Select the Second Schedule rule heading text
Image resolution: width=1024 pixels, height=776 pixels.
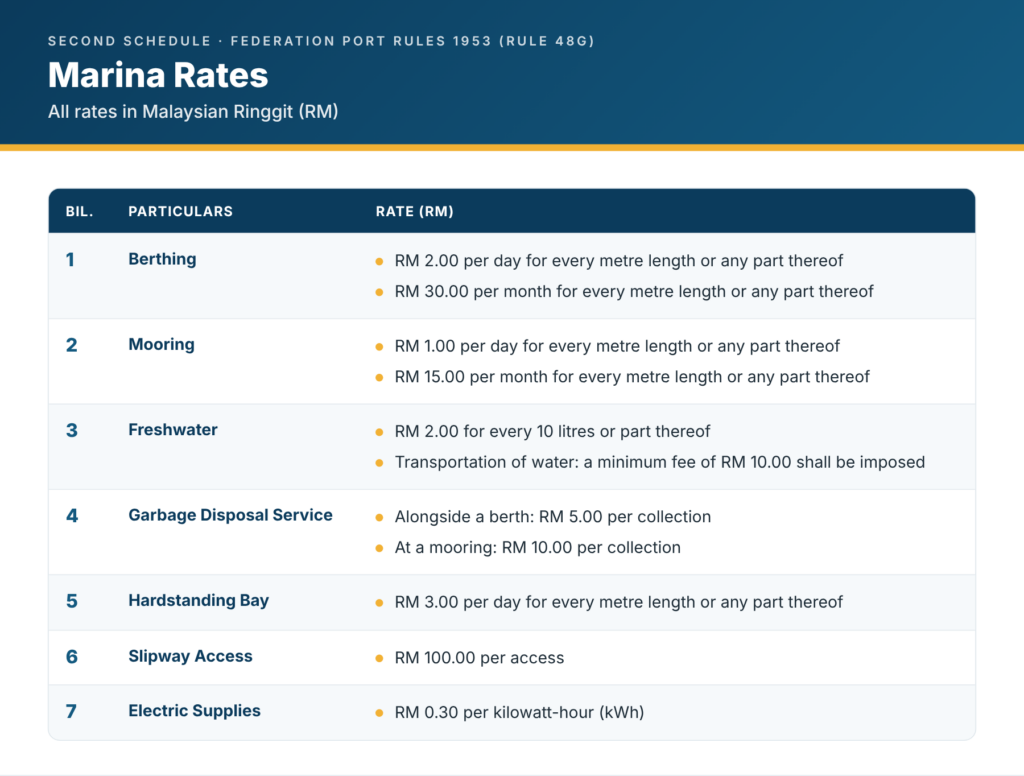321,41
